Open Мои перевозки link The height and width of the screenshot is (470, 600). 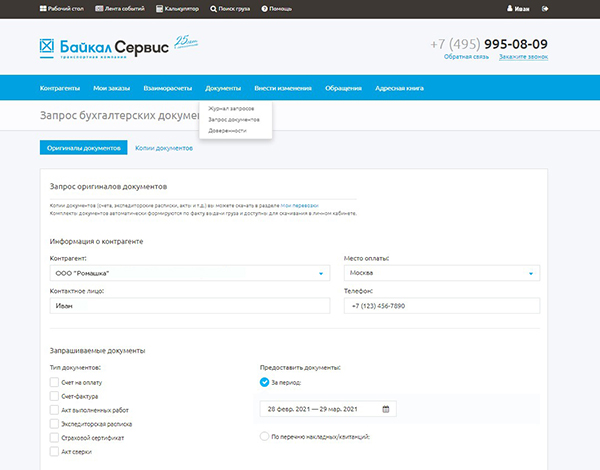pyautogui.click(x=300, y=206)
